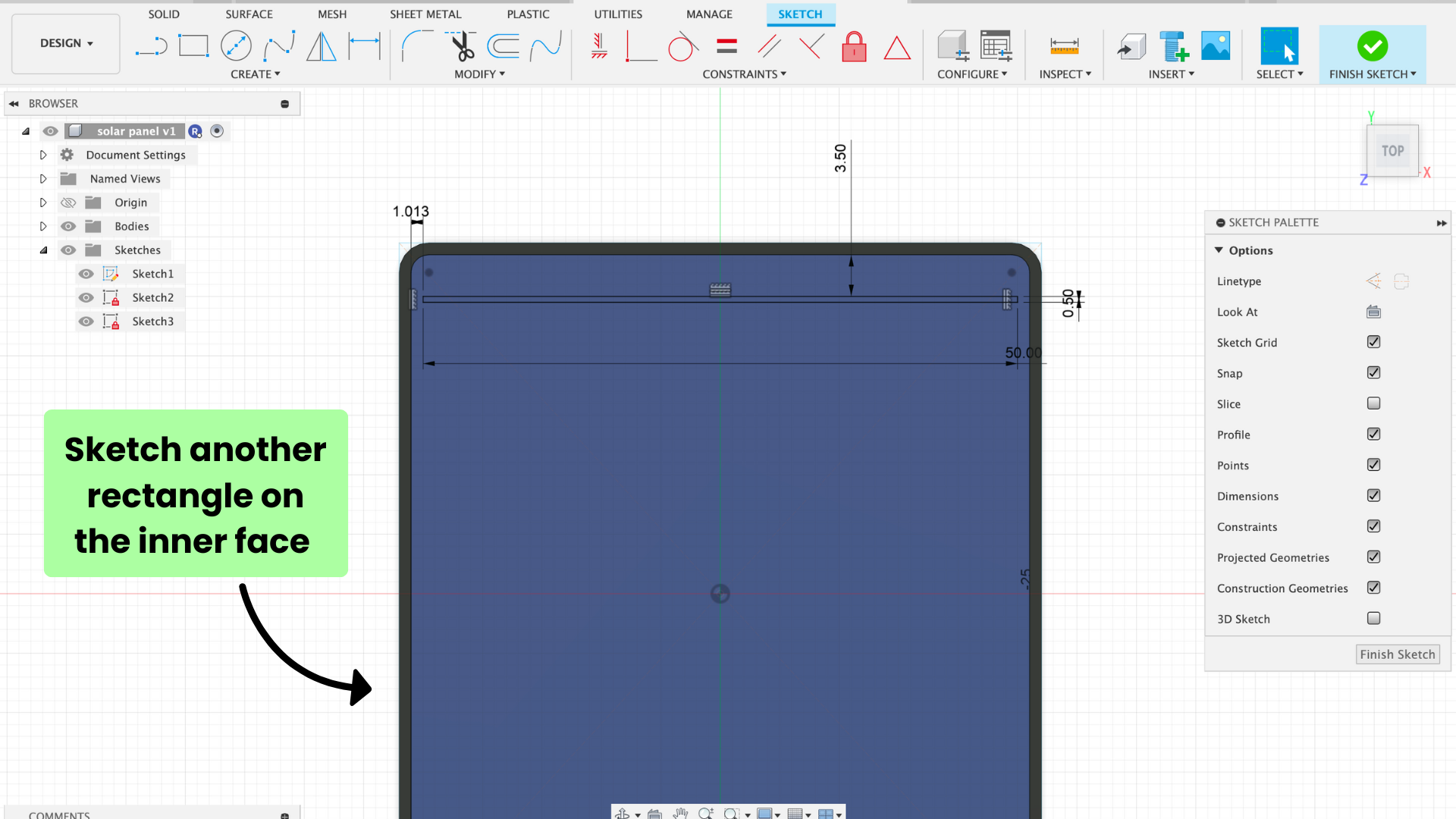Select the Offset tool in Modify group
The width and height of the screenshot is (1456, 819).
503,46
